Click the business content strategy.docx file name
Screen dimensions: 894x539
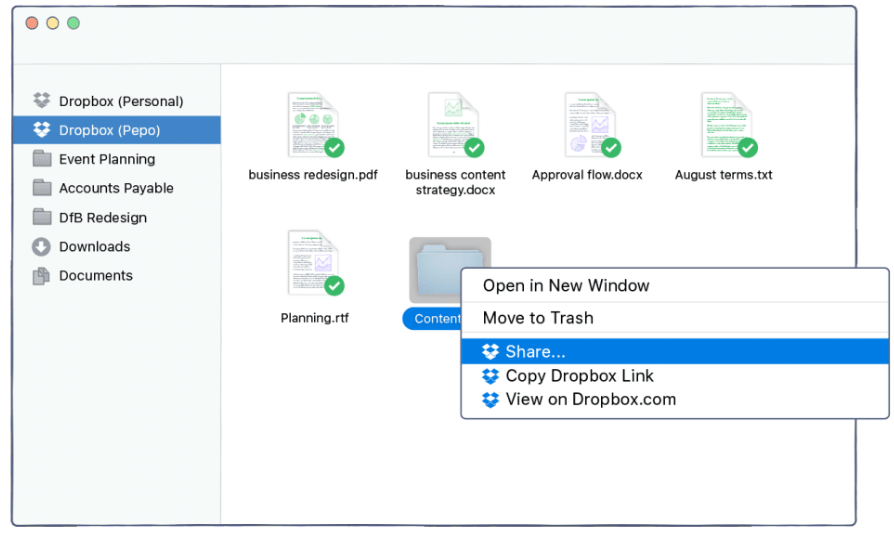[455, 183]
